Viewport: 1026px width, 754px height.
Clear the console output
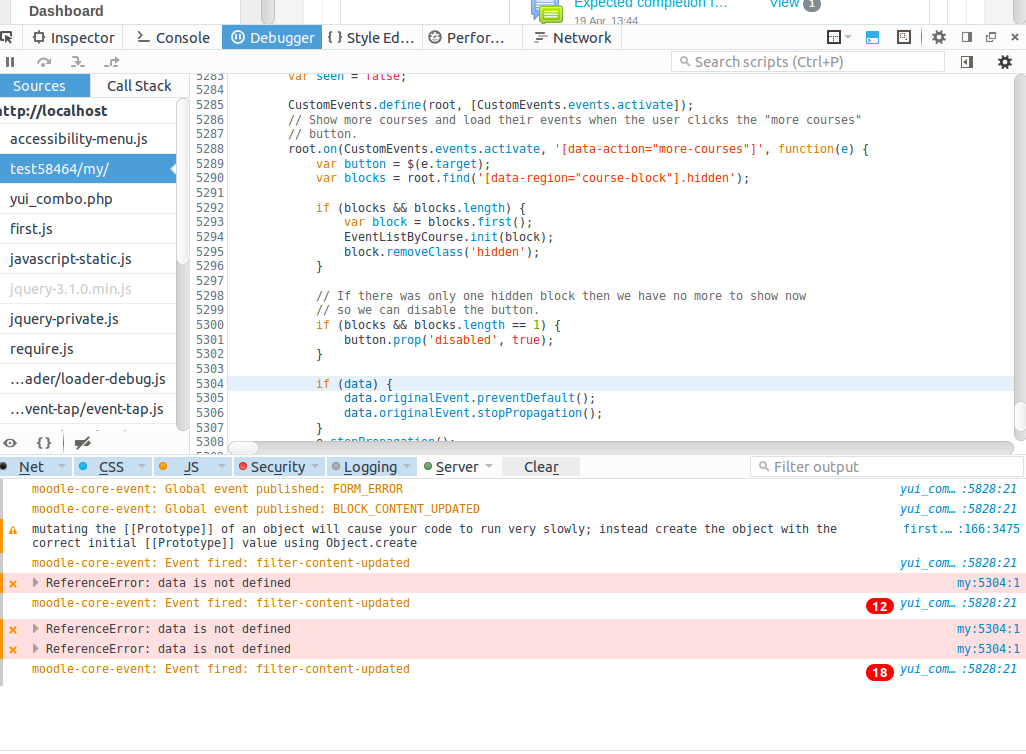coord(541,467)
